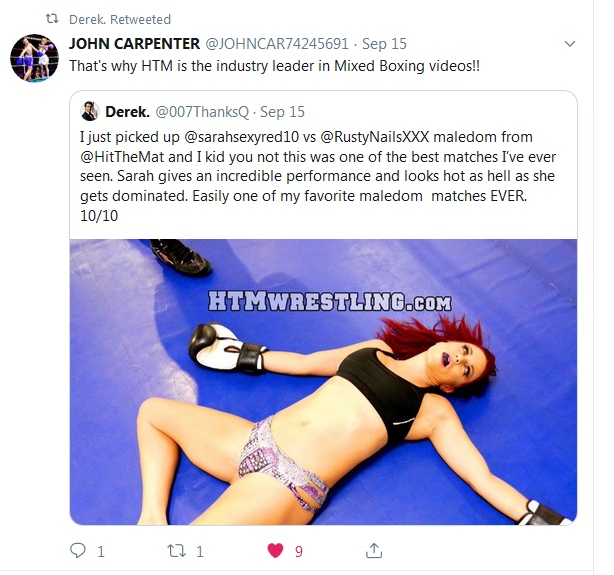The height and width of the screenshot is (575, 614).
Task: Open the @RustyNailsXXX mention
Action: coord(375,137)
